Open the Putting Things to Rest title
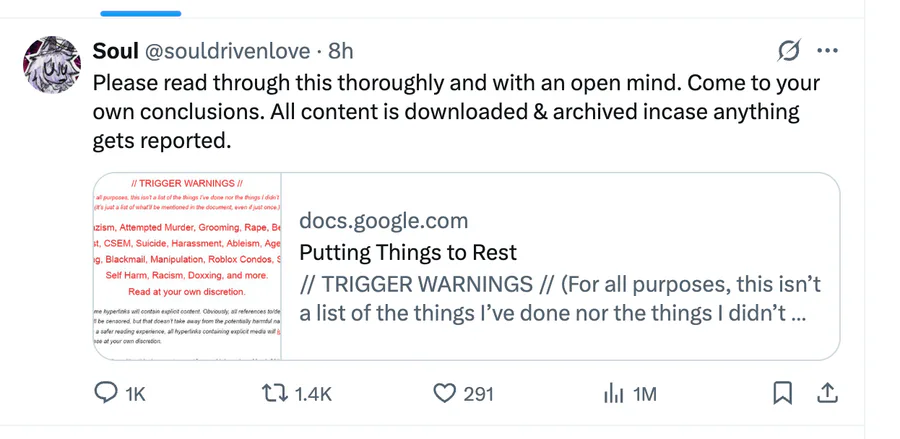This screenshot has height=439, width=900. [407, 252]
